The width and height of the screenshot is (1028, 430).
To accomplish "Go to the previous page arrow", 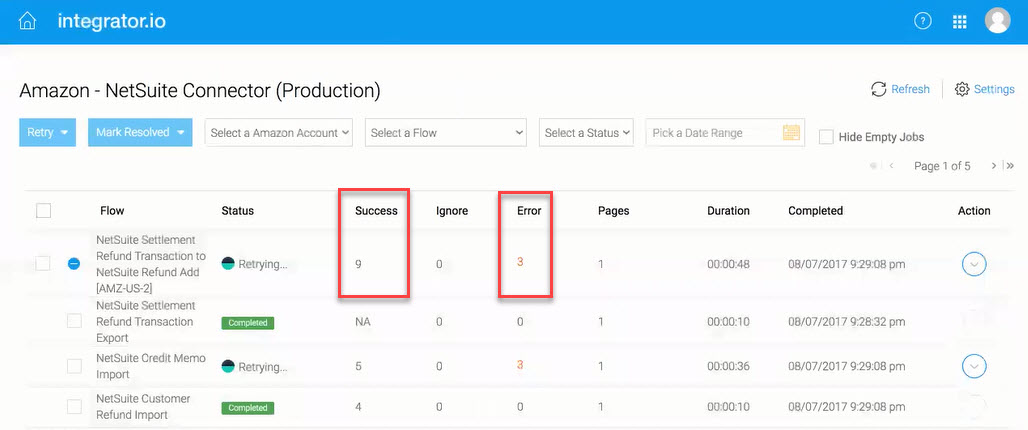I will coord(892,166).
